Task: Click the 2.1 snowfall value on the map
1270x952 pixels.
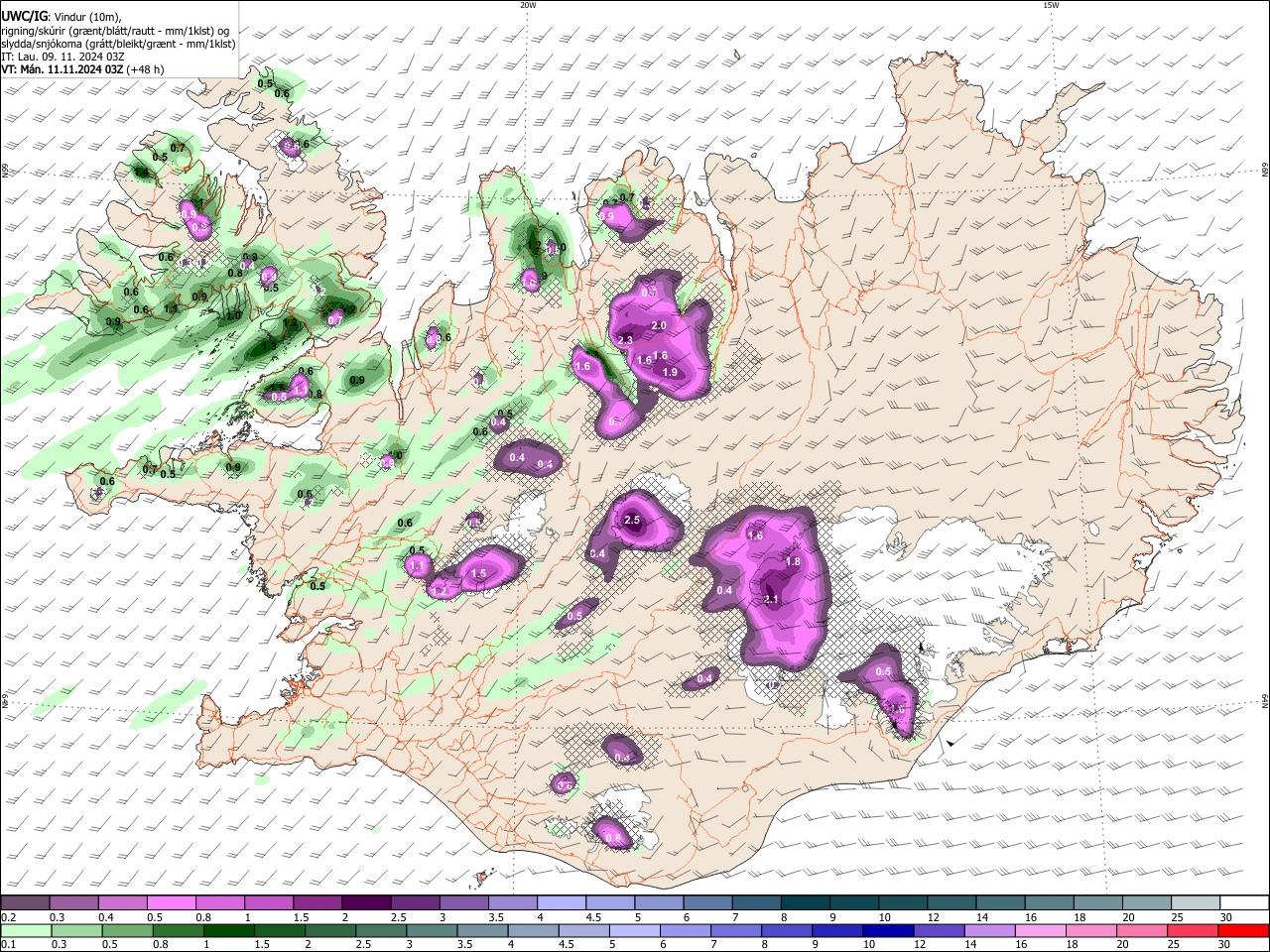Action: pos(772,599)
